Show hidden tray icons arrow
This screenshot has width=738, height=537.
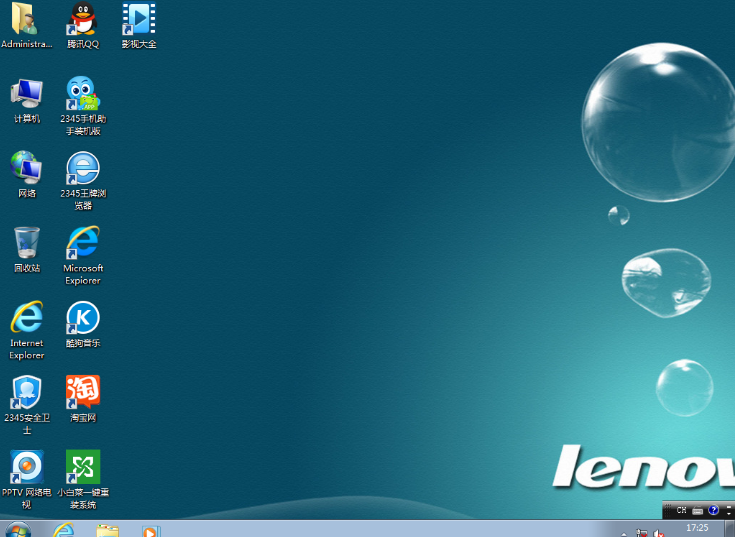[x=624, y=534]
